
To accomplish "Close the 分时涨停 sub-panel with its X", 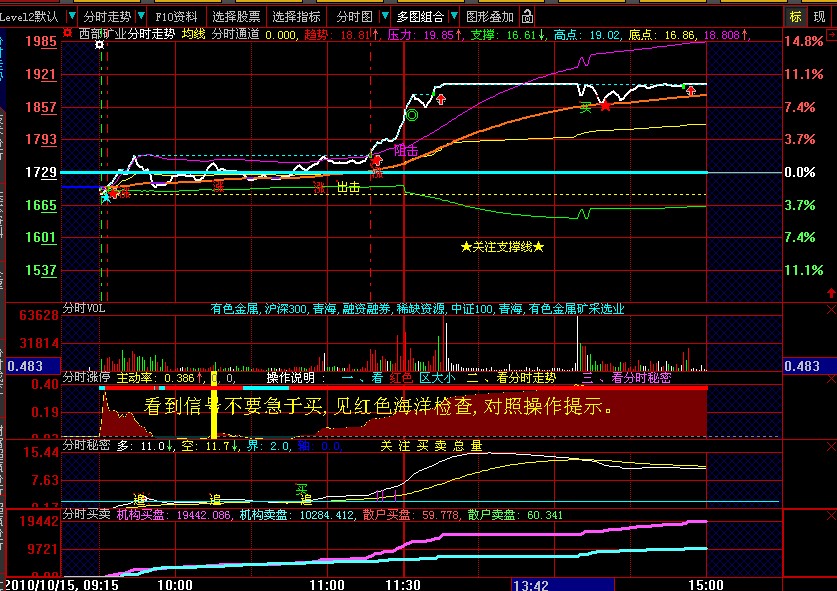I will [x=831, y=379].
